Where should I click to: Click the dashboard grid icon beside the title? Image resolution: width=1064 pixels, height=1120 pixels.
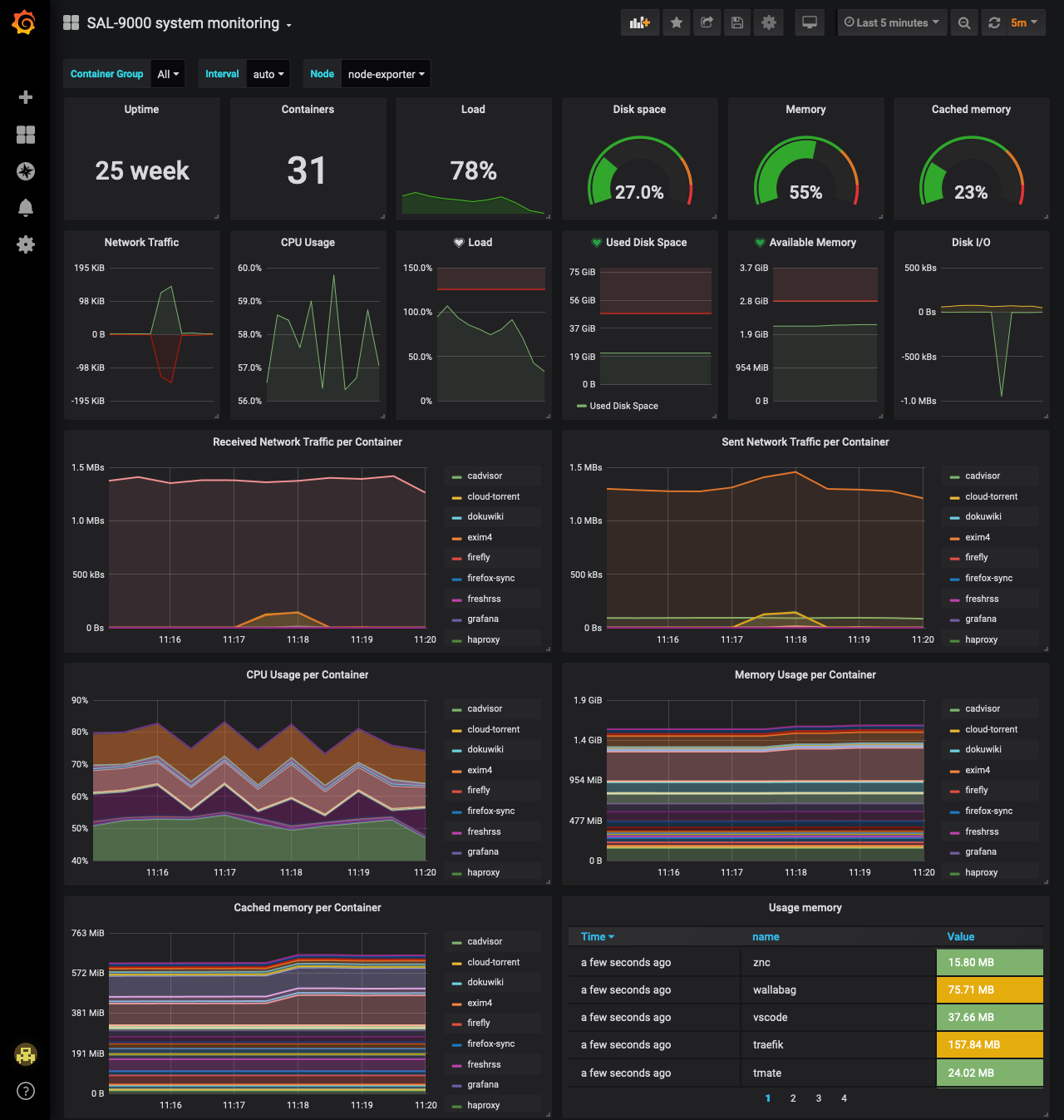click(71, 22)
